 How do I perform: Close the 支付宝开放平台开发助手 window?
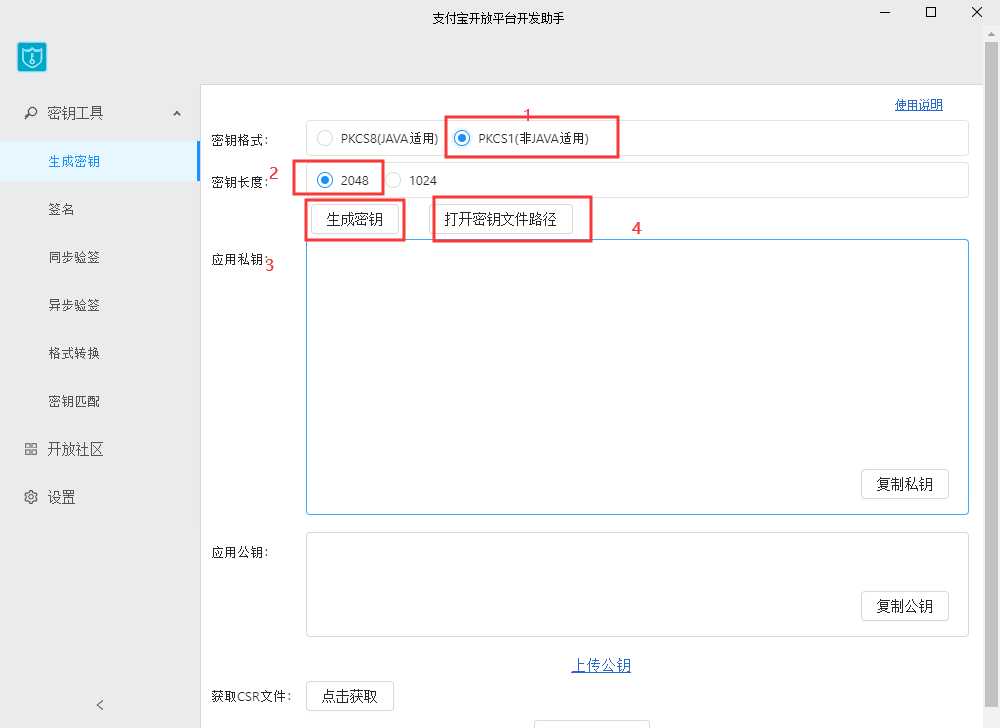pos(976,12)
